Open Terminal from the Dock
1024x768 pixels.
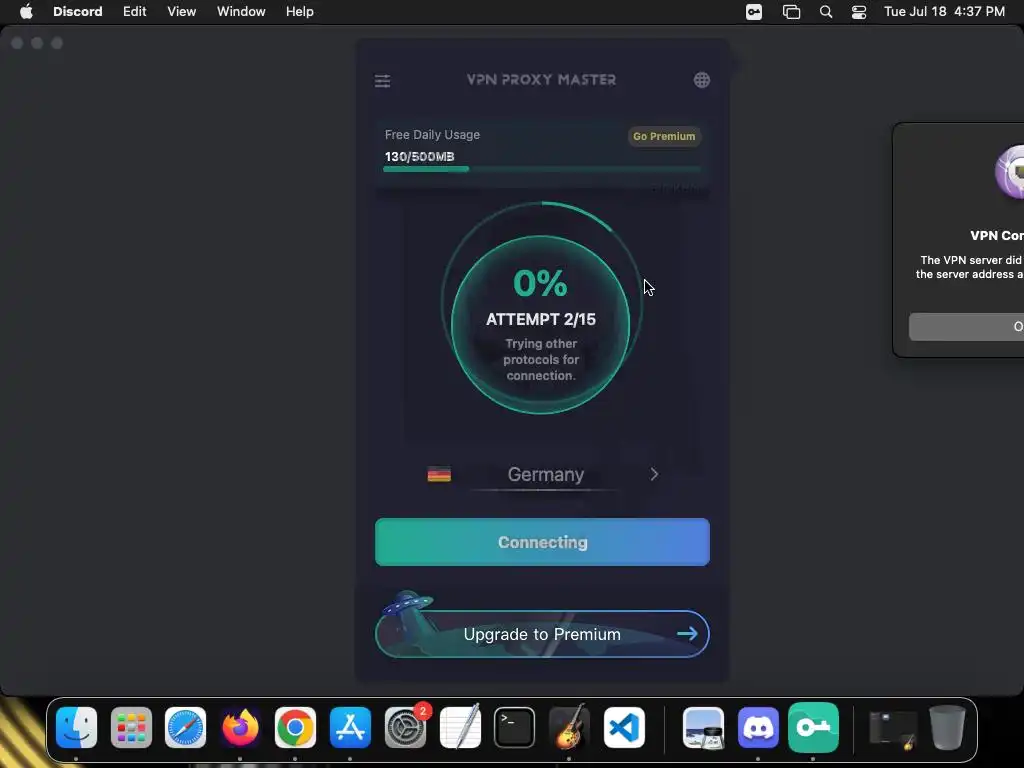(x=515, y=728)
